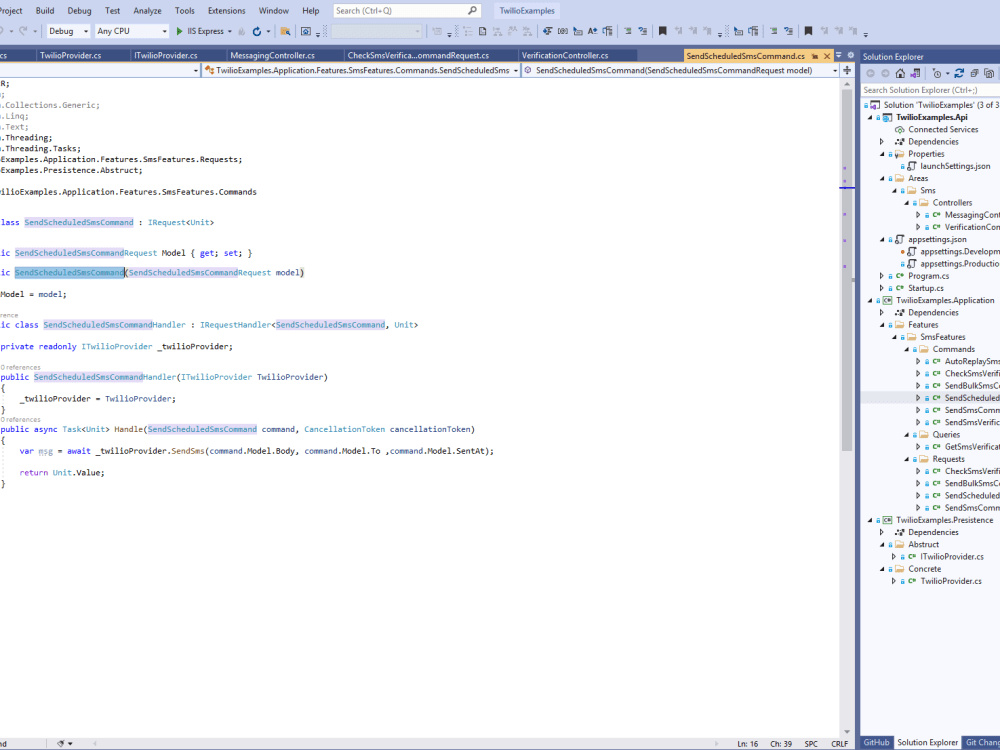Viewport: 1000px width, 750px height.
Task: Click the browser link icon beside Find in Files
Action: 306,31
